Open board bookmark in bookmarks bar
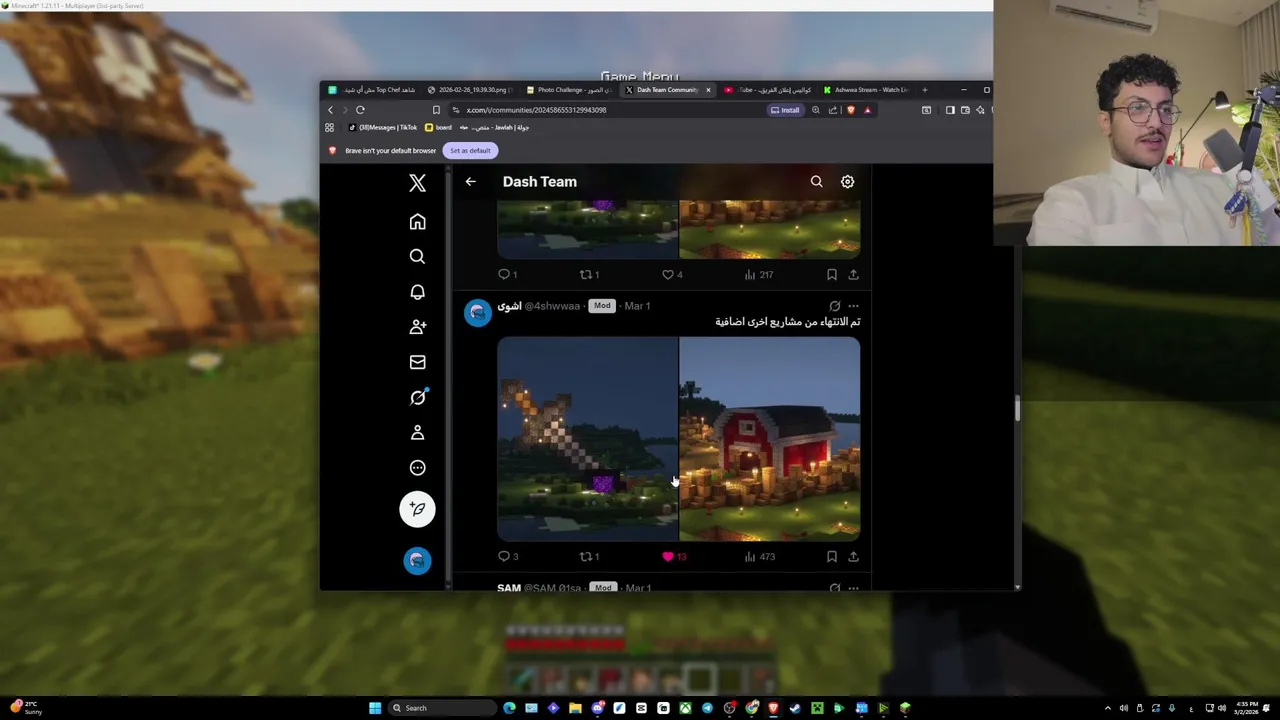 (x=439, y=128)
